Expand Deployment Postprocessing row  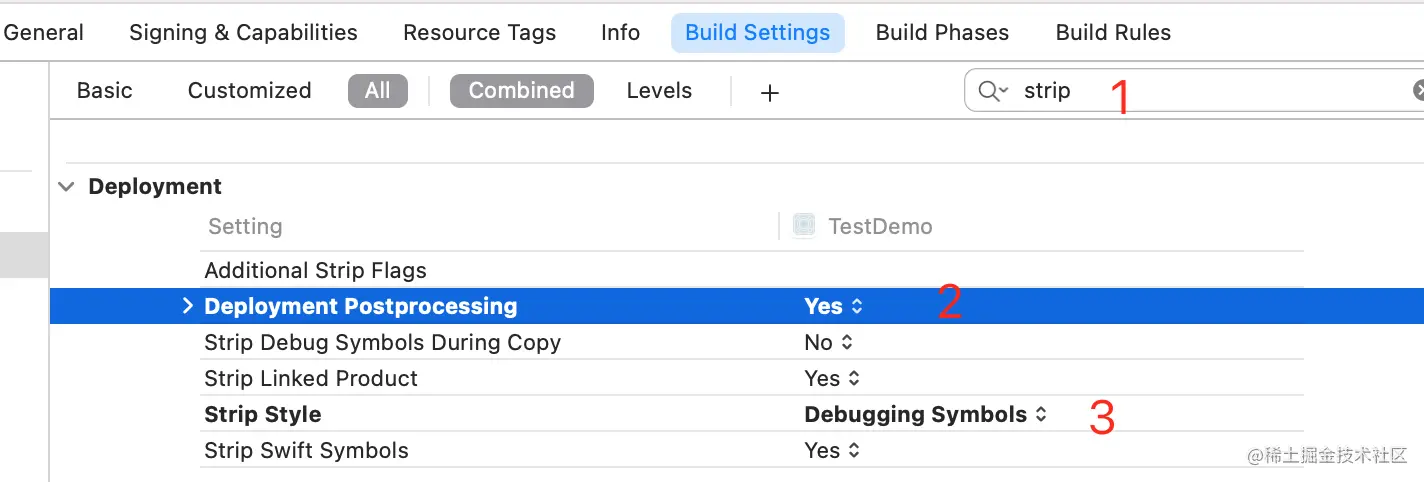[x=187, y=306]
